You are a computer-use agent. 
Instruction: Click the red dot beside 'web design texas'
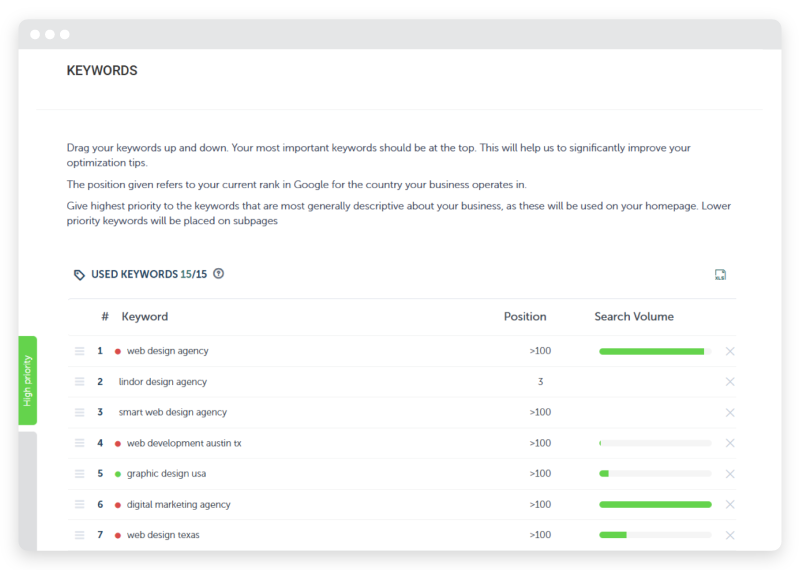[118, 536]
